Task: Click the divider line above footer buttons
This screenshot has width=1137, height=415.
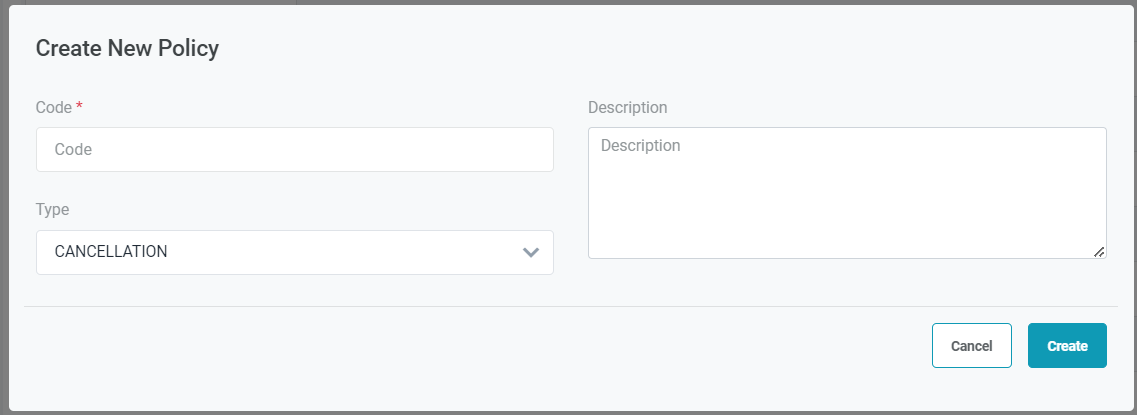Action: 570,306
